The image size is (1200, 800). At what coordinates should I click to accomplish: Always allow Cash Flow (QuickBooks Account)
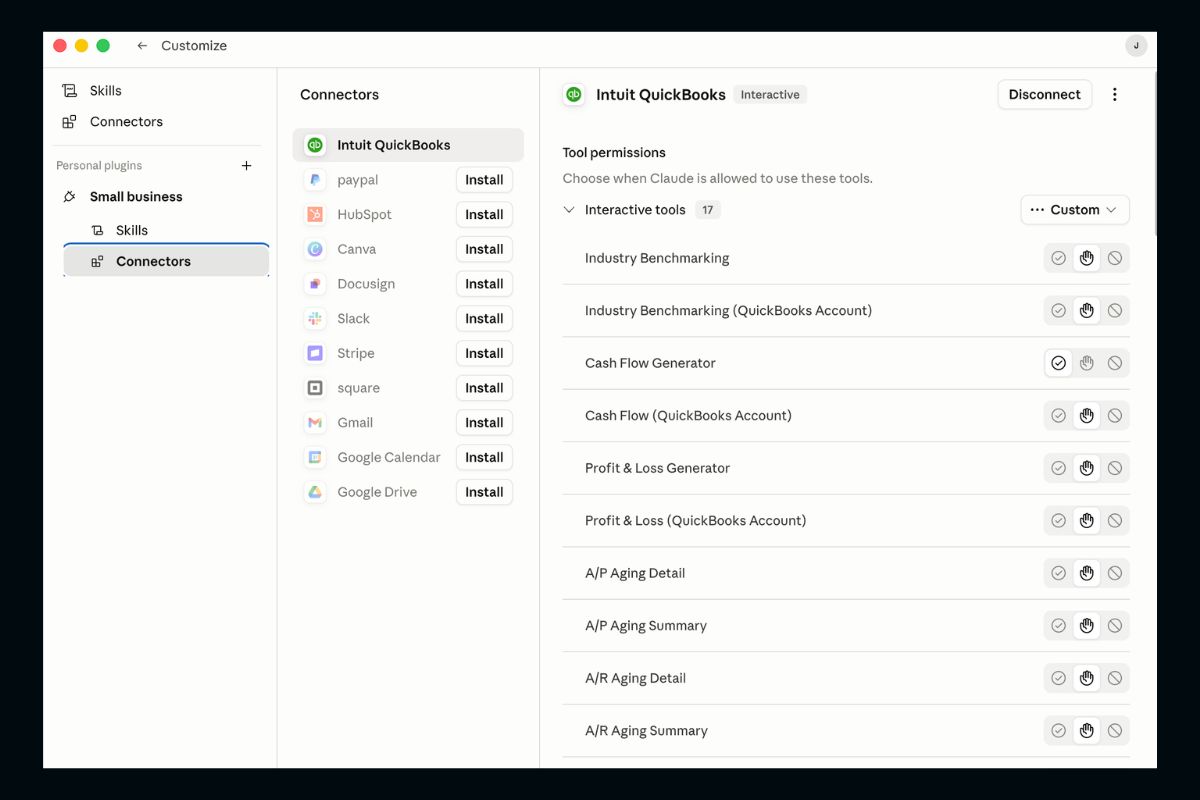[1058, 416]
